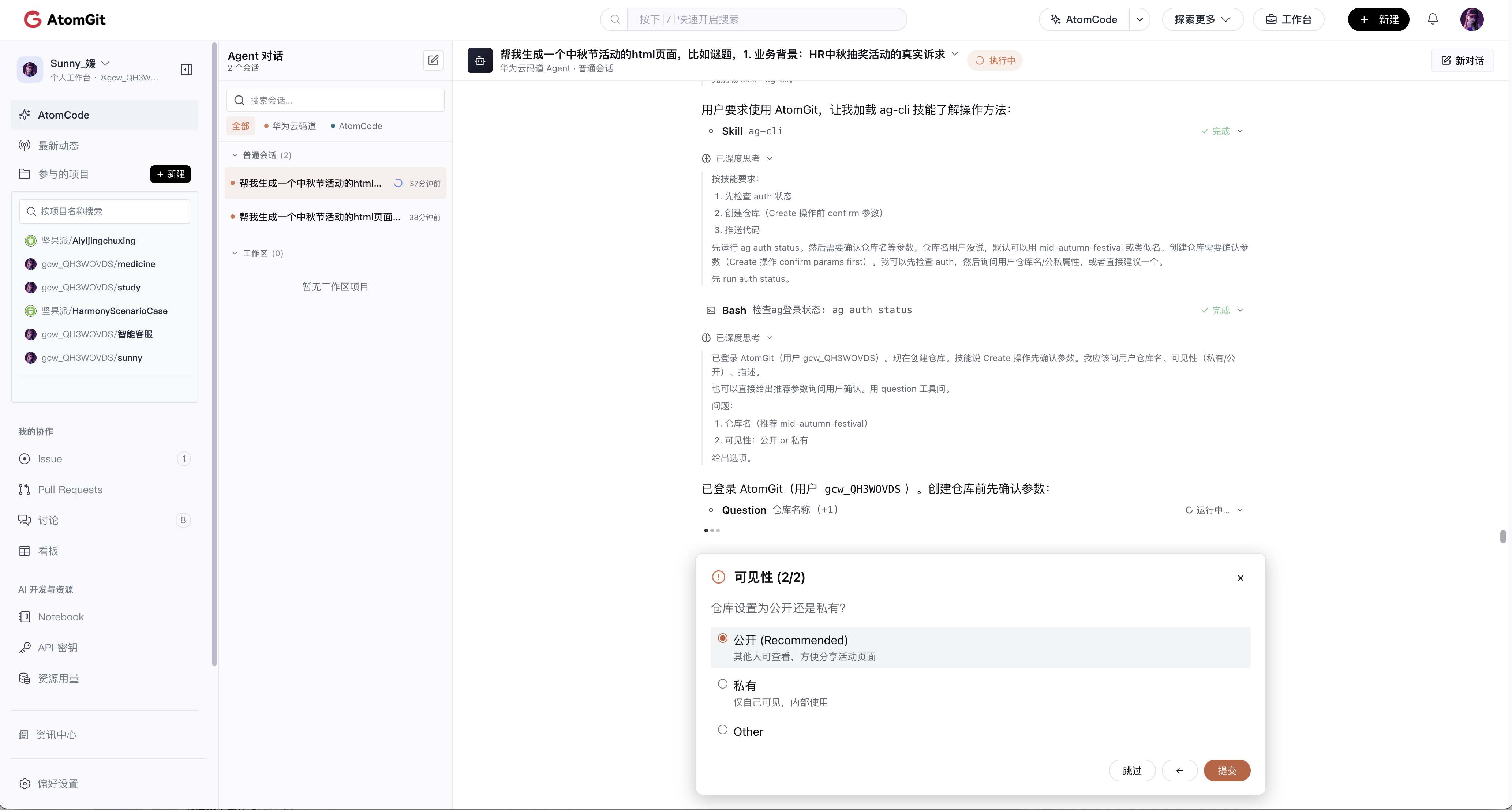Close the 可见性 question dialog
Viewport: 1512px width, 810px height.
tap(1240, 578)
